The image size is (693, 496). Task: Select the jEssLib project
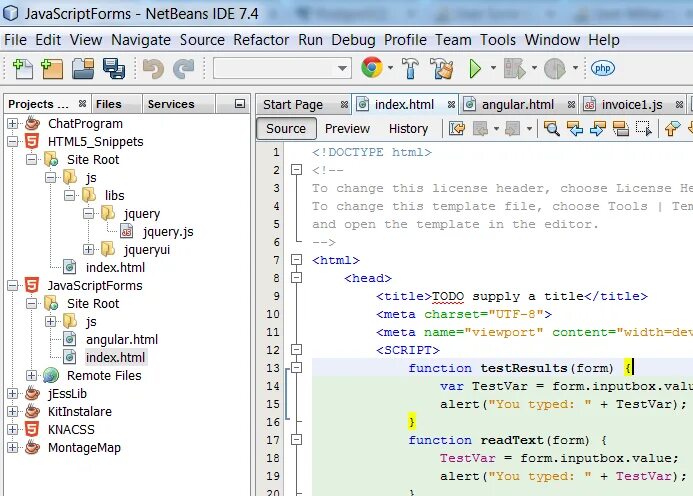(67, 393)
